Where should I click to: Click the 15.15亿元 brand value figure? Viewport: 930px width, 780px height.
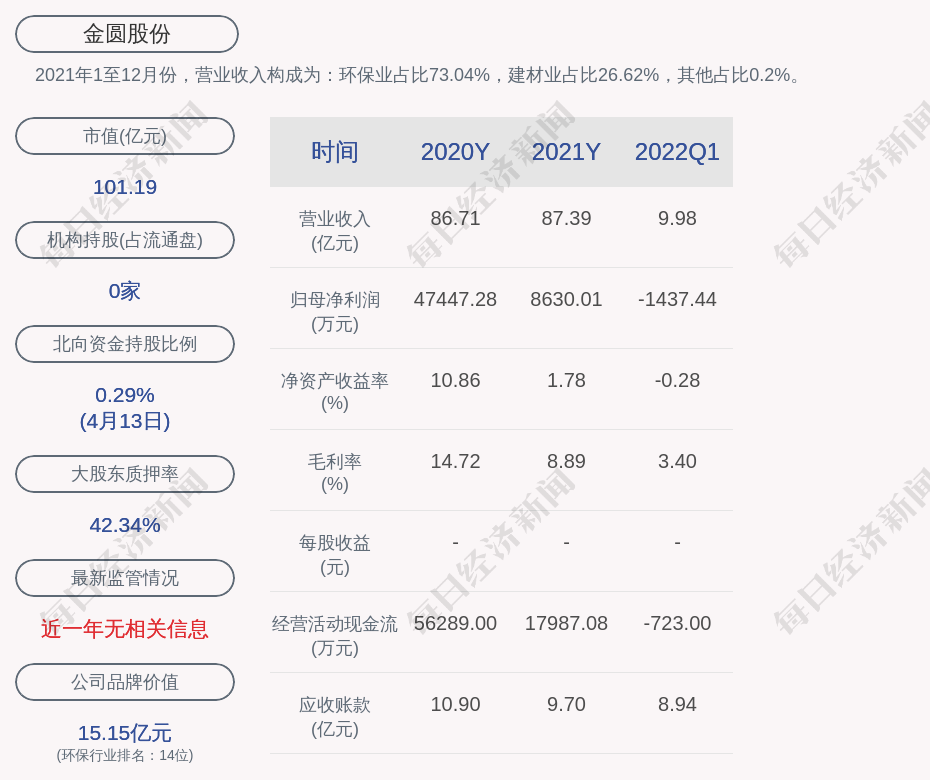[x=125, y=733]
